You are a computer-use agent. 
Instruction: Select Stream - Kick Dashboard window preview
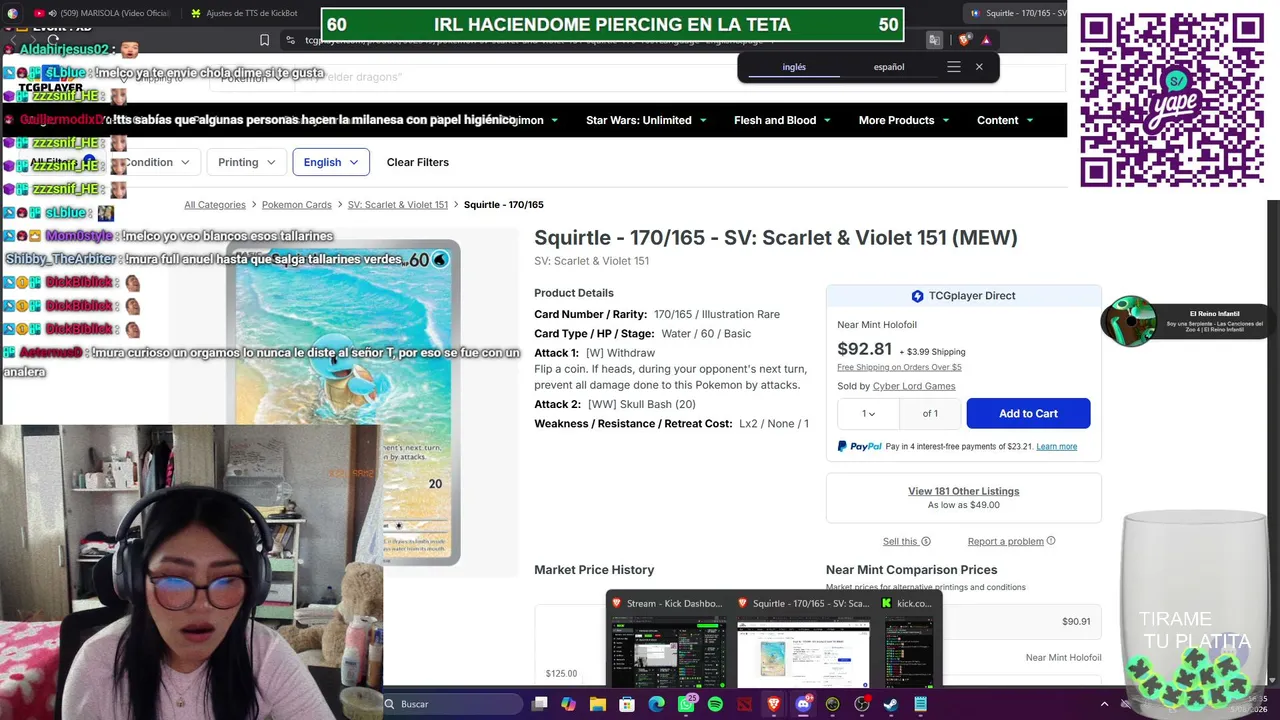coord(668,641)
